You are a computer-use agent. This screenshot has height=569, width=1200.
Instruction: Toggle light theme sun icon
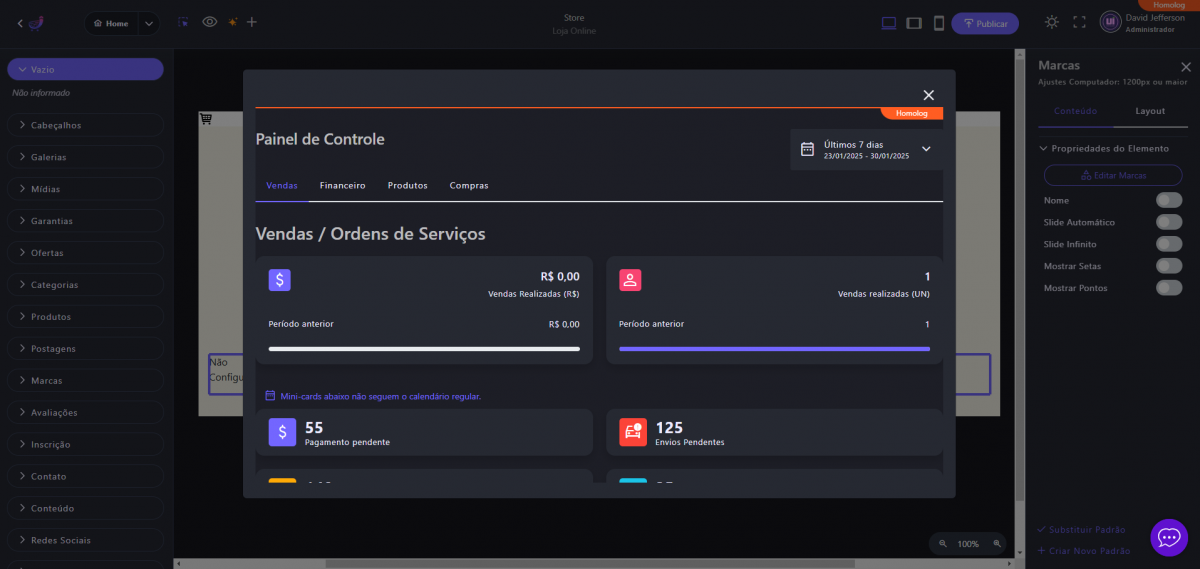pos(1051,22)
